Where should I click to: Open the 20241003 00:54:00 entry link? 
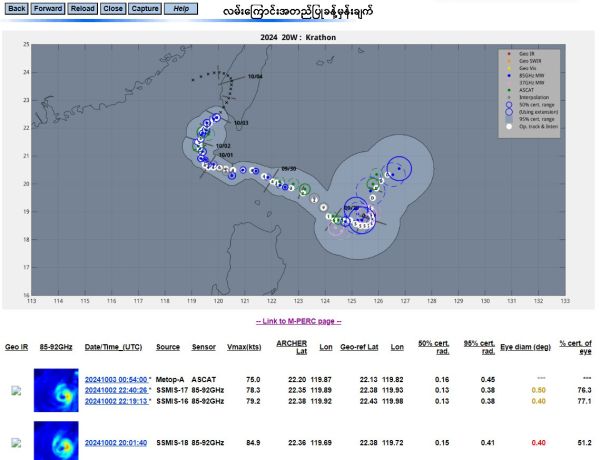[x=116, y=380]
